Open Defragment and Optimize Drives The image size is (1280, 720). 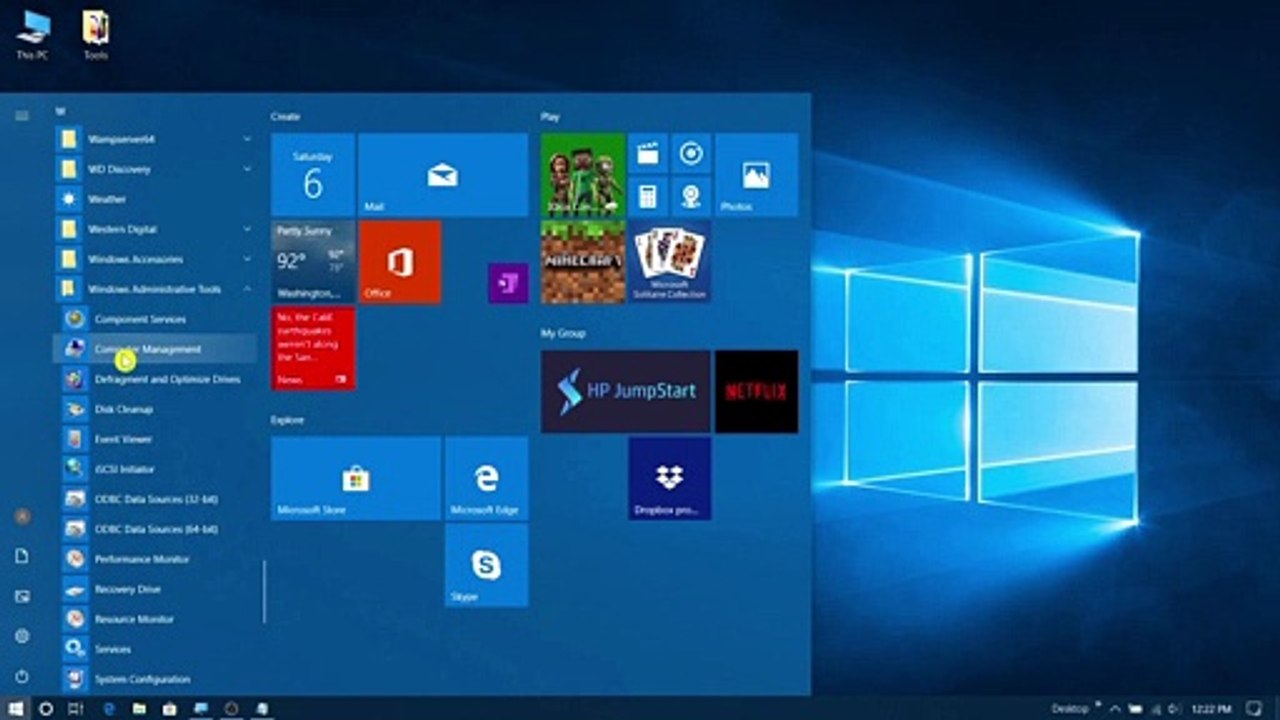point(155,379)
